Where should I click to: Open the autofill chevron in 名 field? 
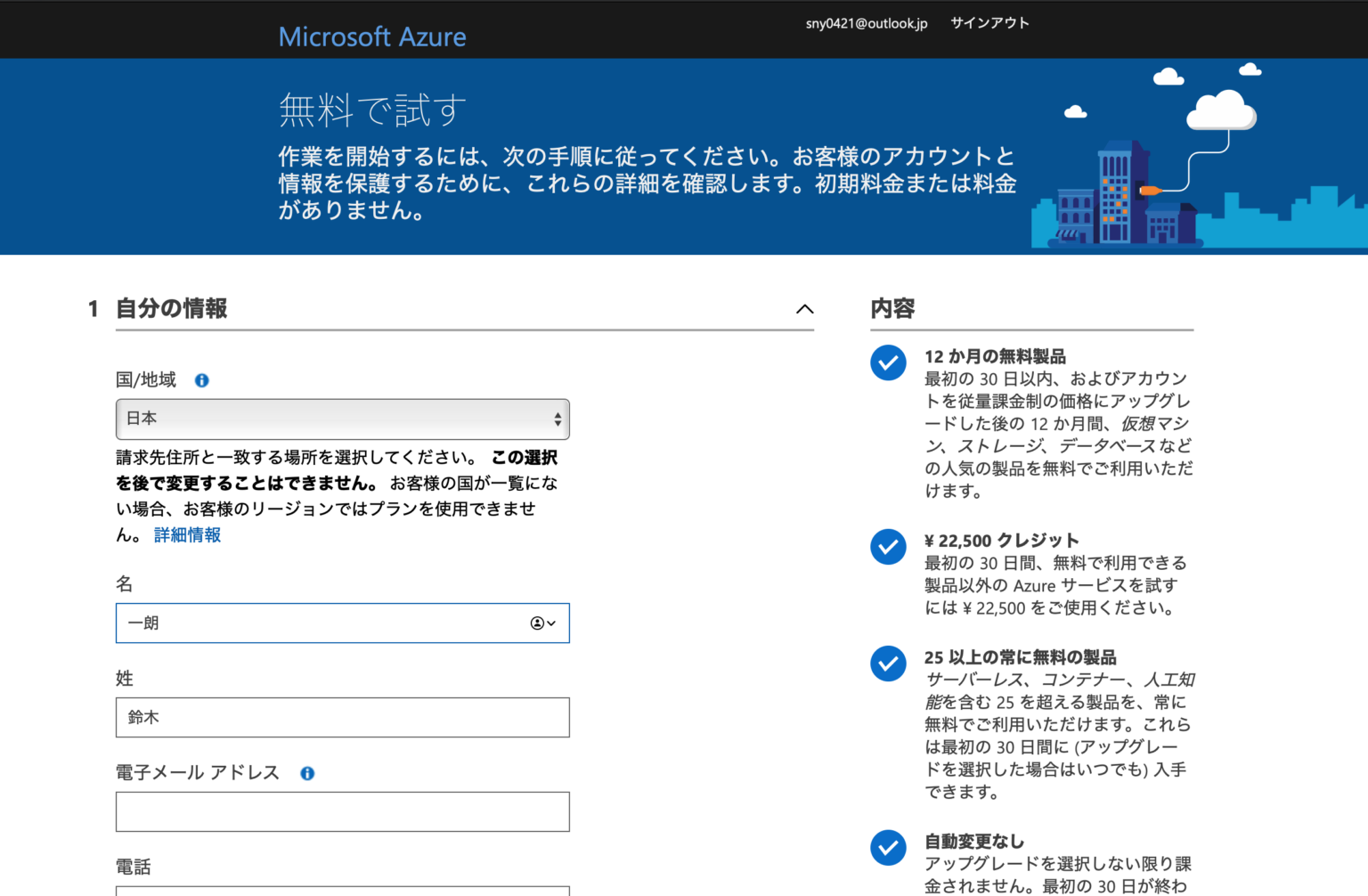(x=550, y=623)
